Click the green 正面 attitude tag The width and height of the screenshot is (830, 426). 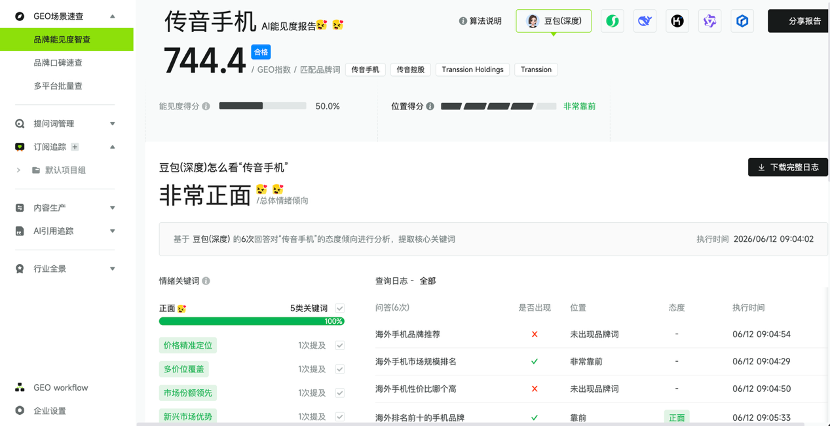[677, 418]
